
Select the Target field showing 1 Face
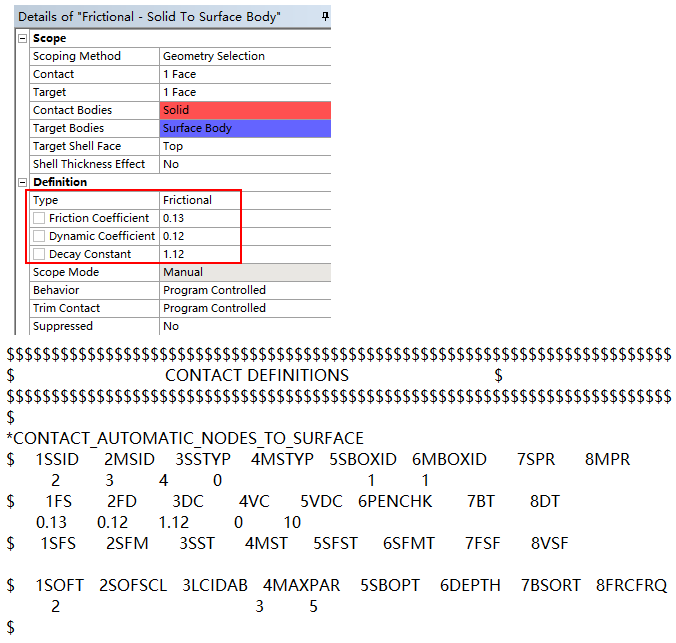[x=245, y=92]
